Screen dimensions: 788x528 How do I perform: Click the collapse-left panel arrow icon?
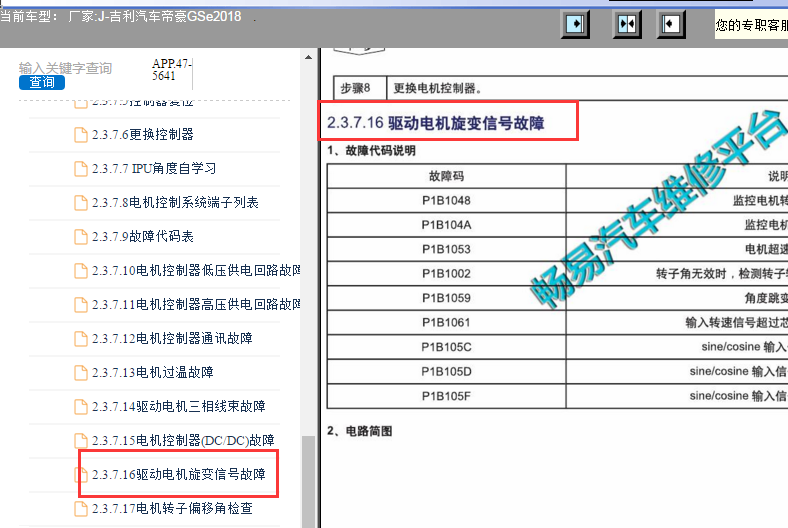671,24
